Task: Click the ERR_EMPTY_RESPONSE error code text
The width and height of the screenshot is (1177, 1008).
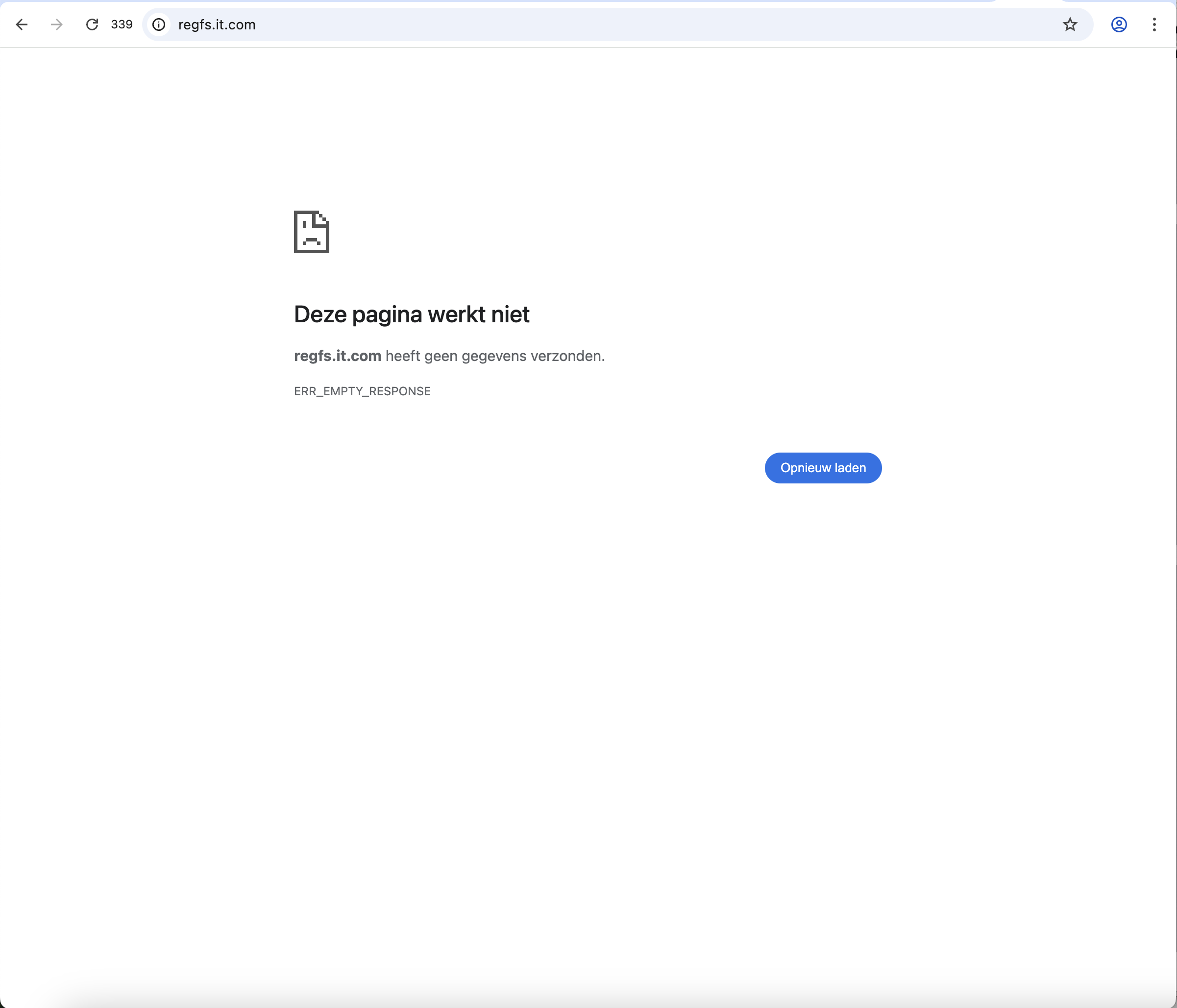Action: (x=363, y=391)
